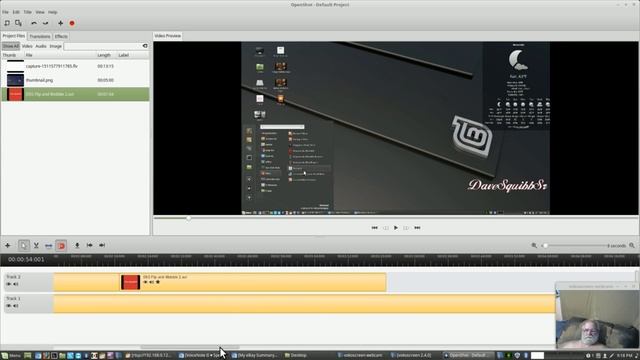Filter project files by Video
The height and width of the screenshot is (360, 640).
27,46
